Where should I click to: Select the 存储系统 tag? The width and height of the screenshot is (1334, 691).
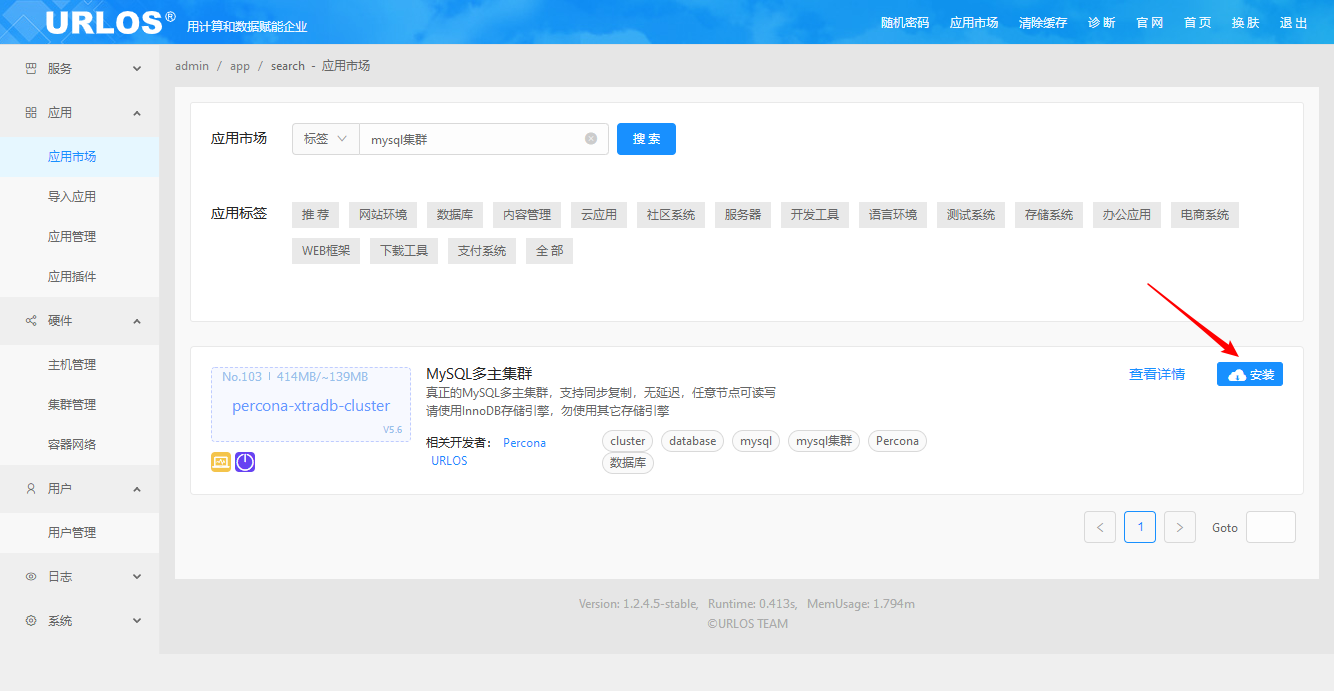(1049, 215)
